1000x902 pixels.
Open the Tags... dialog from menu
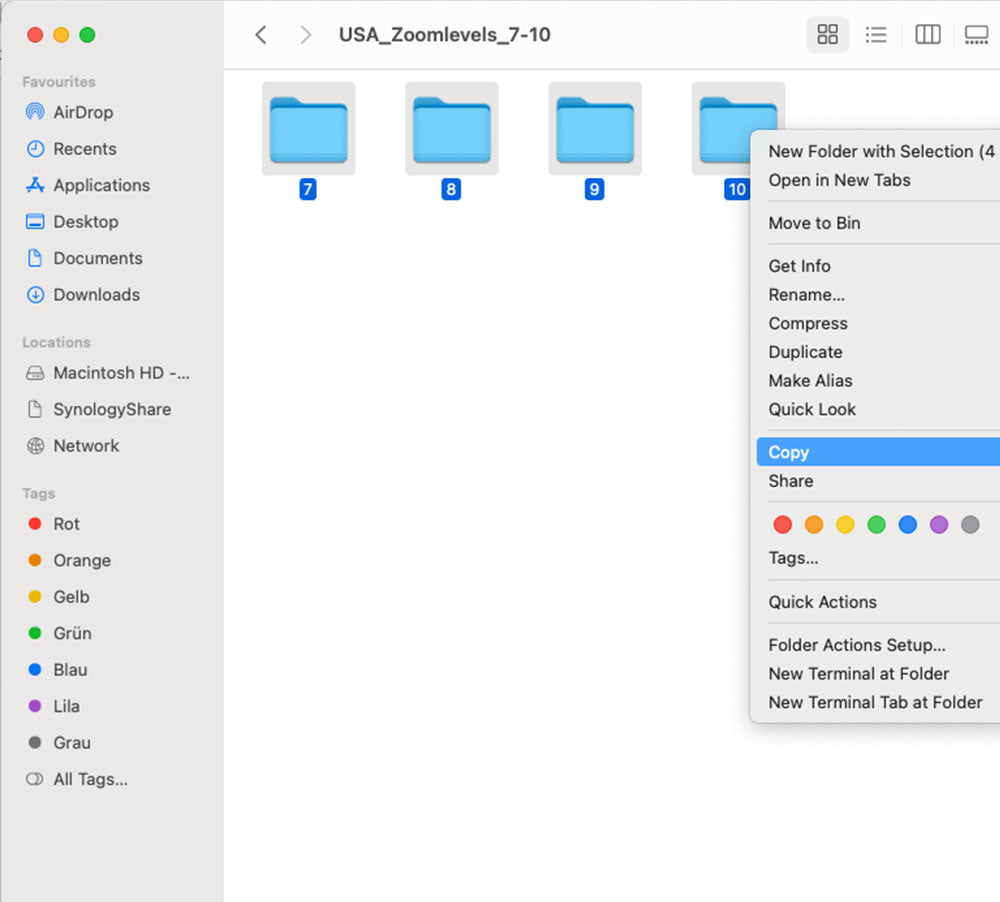tap(793, 558)
